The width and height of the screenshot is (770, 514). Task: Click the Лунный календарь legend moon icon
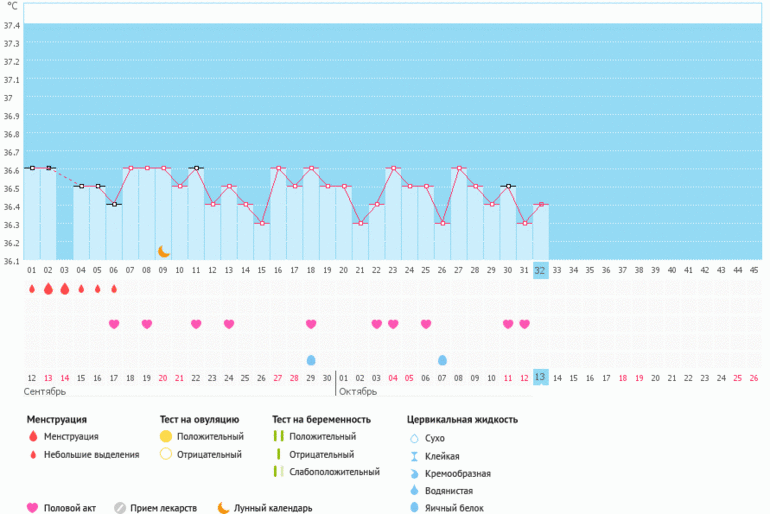coord(223,508)
